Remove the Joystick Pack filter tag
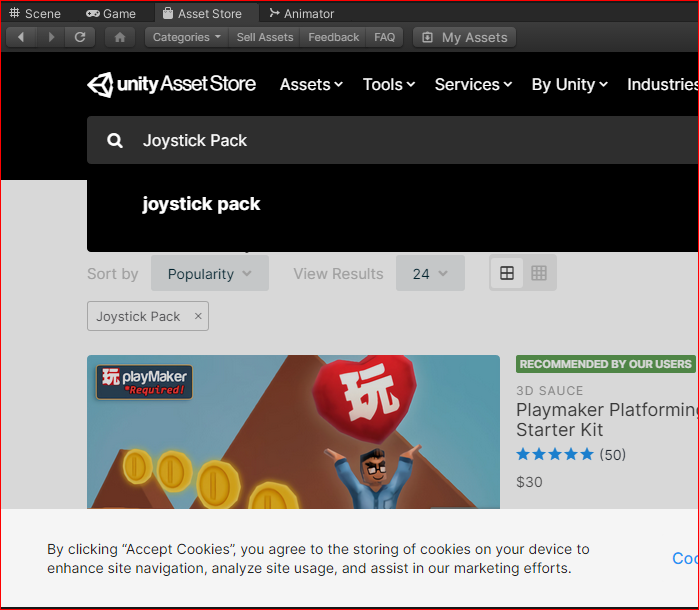This screenshot has height=610, width=699. [x=198, y=316]
